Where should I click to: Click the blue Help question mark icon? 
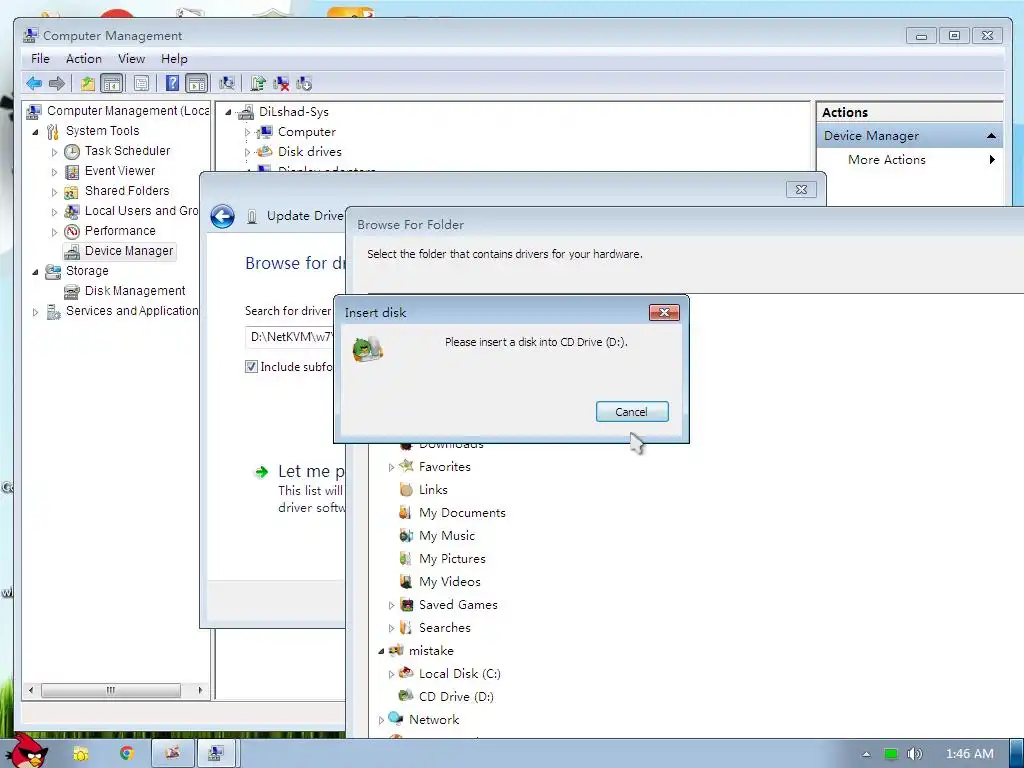(172, 84)
